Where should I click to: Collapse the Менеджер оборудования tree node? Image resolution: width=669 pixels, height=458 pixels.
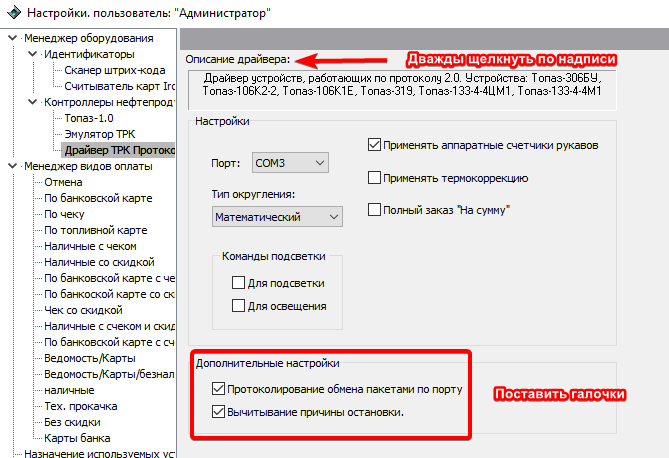(13, 39)
